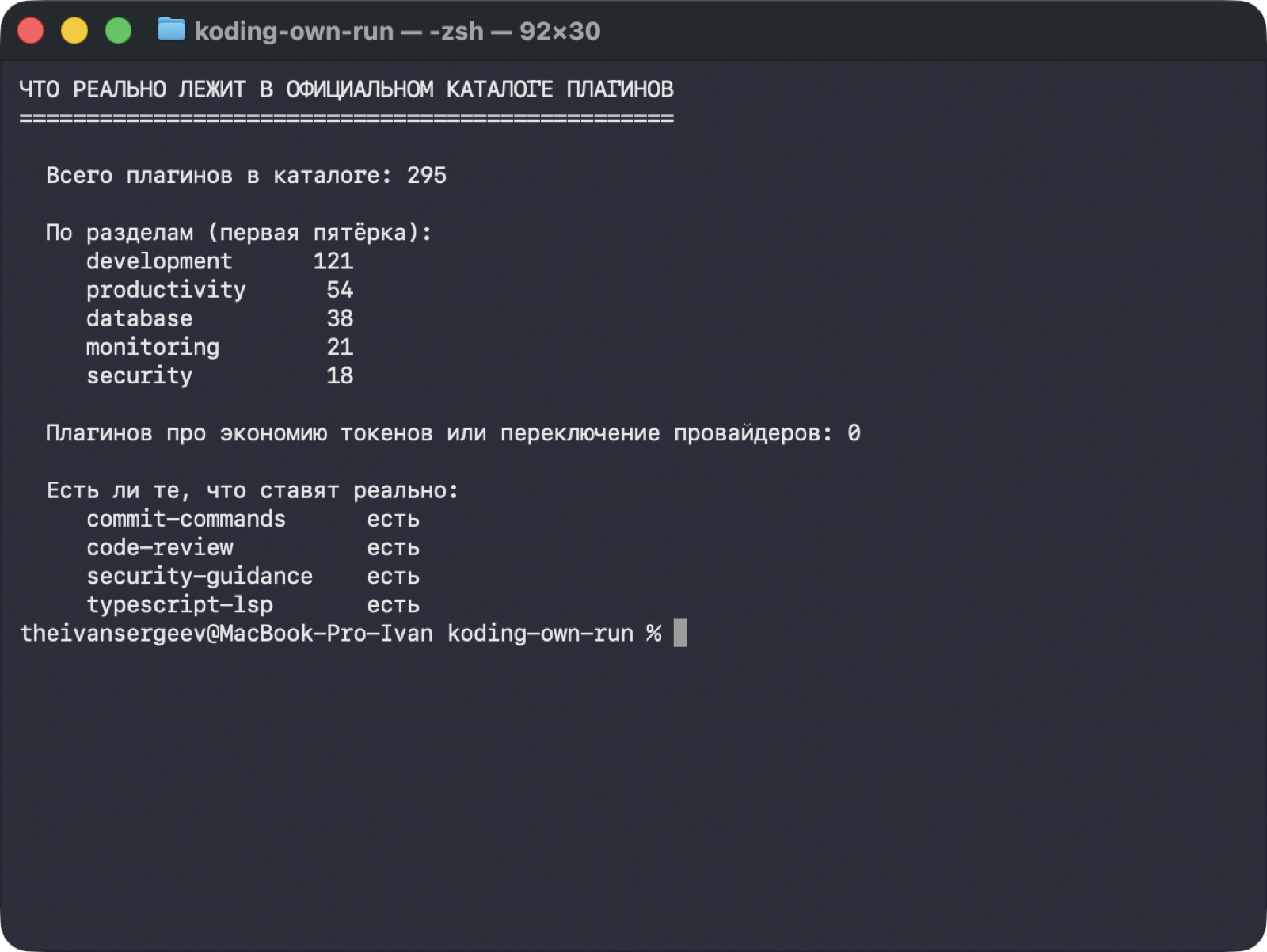Click the blue folder icon in title bar

point(171,30)
